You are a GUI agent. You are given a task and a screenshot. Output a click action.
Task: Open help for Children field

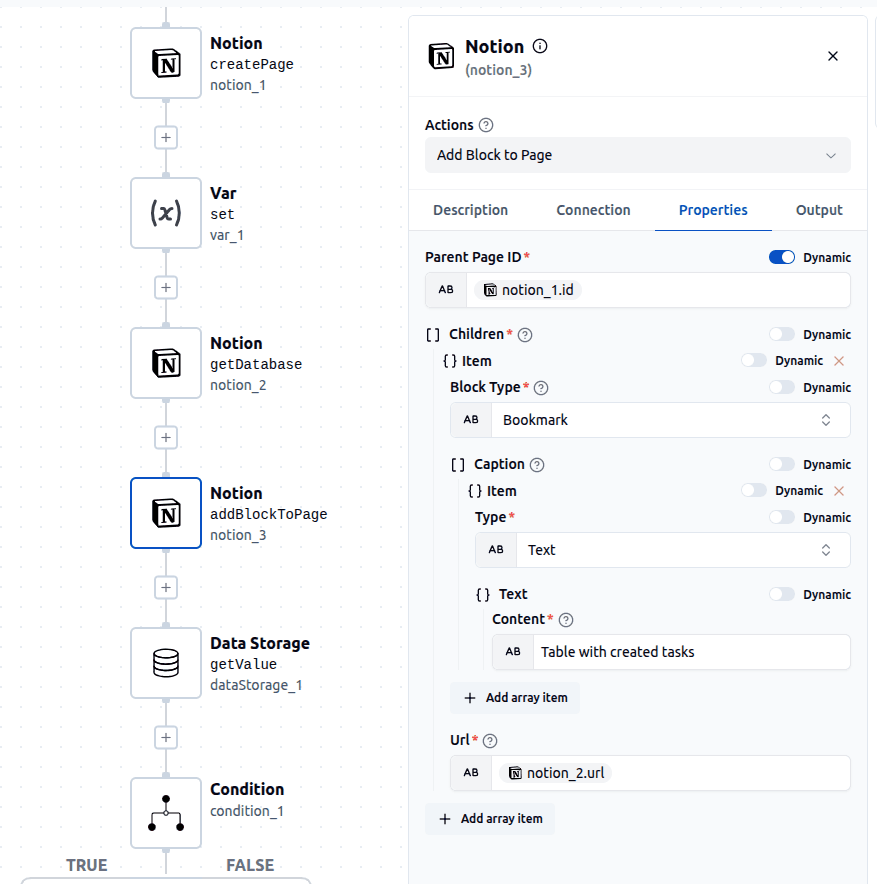coord(525,335)
